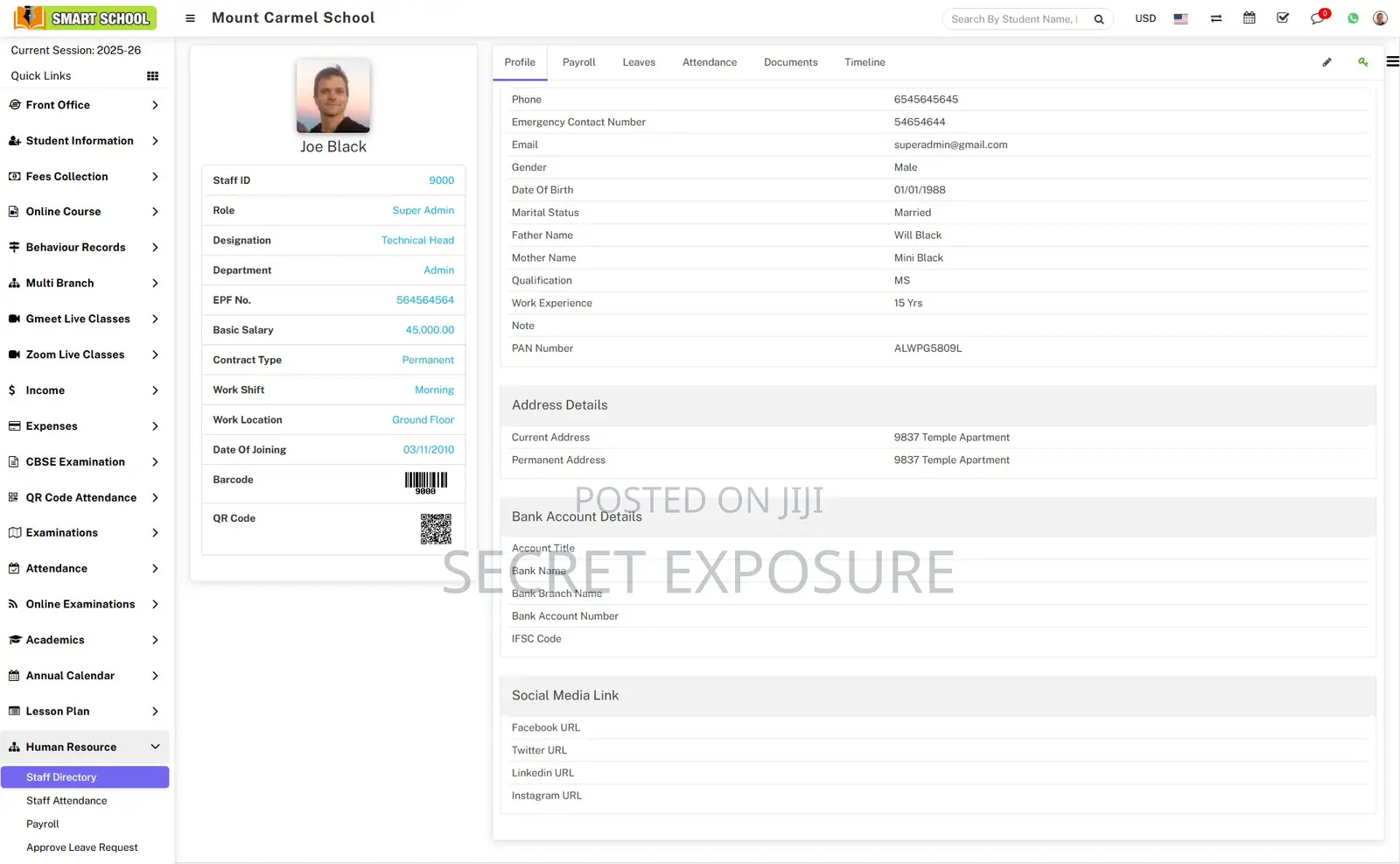Viewport: 1400px width, 864px height.
Task: Switch to the Attendance tab
Action: 710,62
